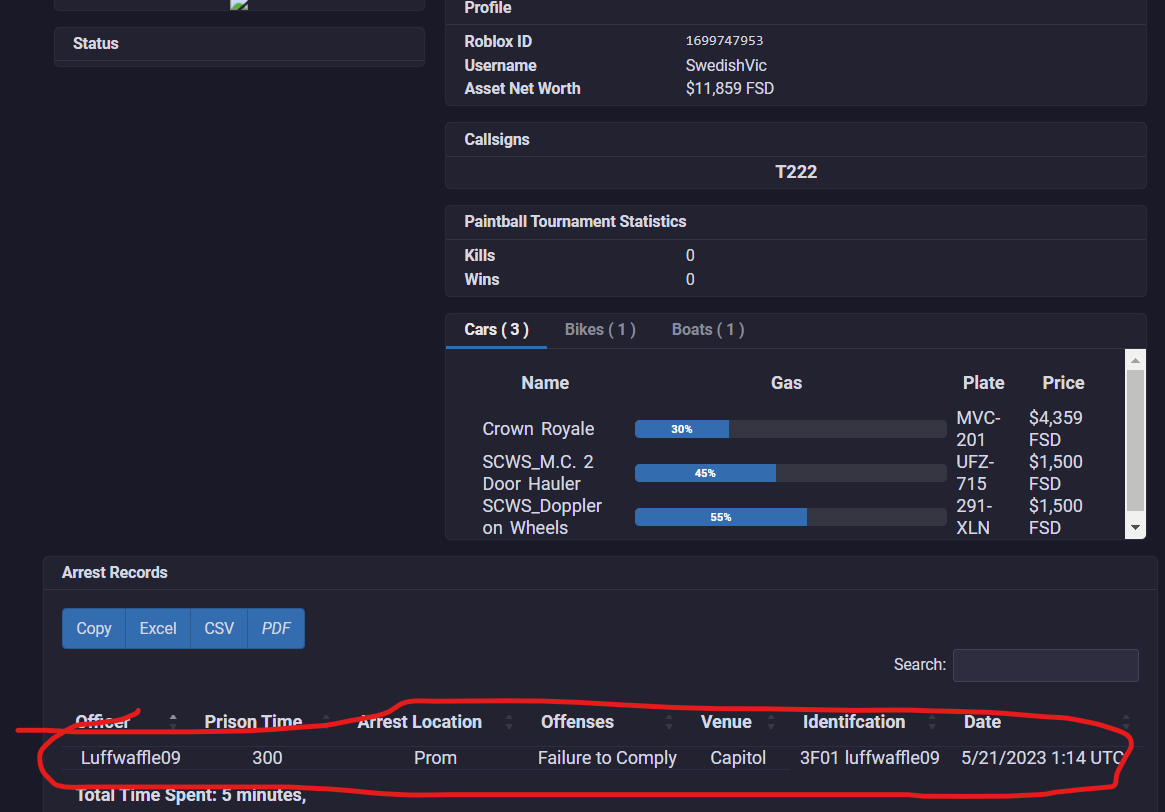Click the broken image icon above Status
Image resolution: width=1165 pixels, height=812 pixels.
(x=238, y=4)
